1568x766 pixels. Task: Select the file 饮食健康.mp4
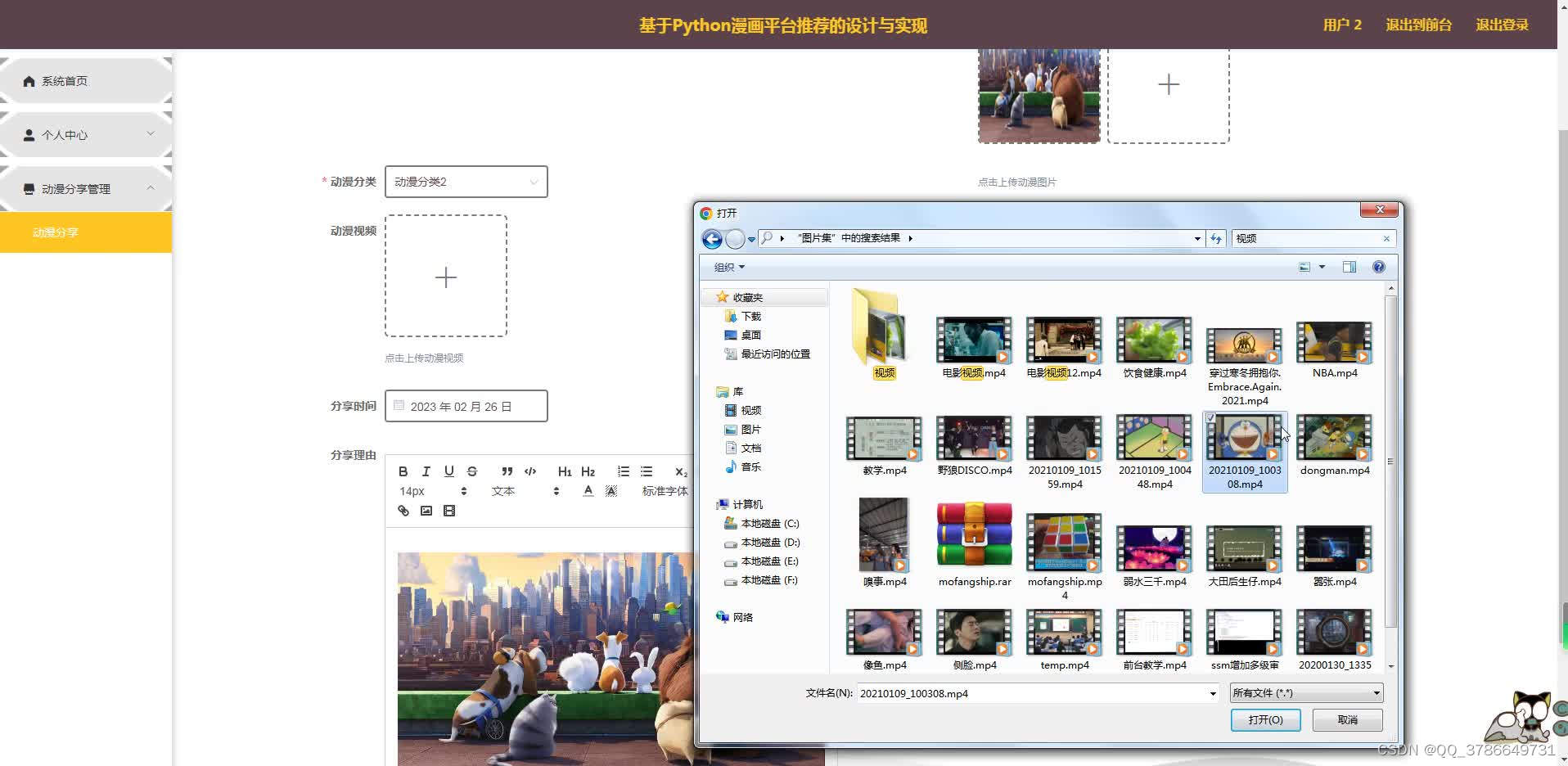(x=1154, y=348)
